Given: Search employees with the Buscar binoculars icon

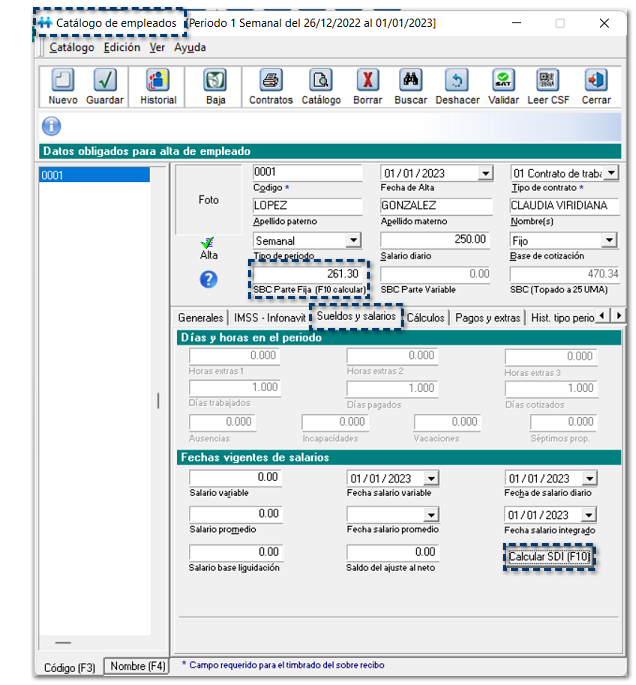Looking at the screenshot, I should point(409,81).
